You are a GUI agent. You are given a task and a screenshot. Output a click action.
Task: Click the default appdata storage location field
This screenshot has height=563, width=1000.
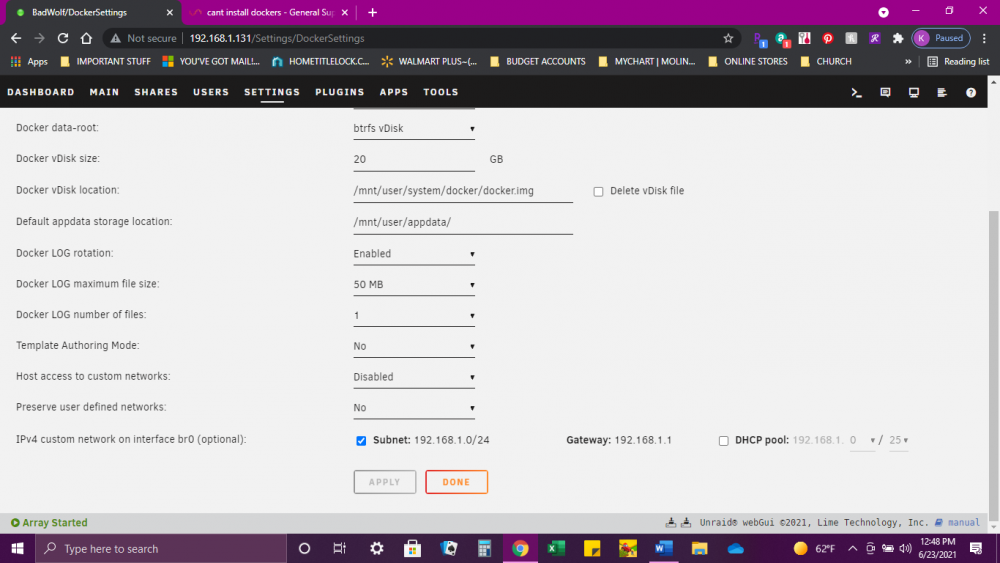pos(463,222)
